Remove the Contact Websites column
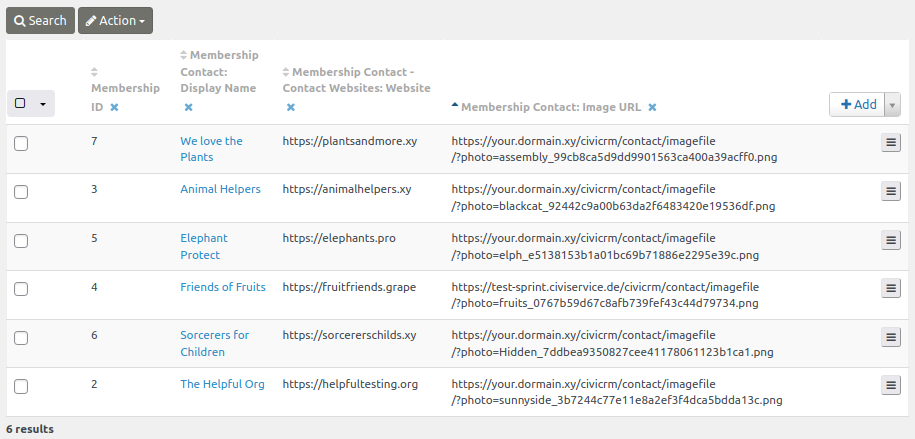The width and height of the screenshot is (915, 439). (291, 107)
